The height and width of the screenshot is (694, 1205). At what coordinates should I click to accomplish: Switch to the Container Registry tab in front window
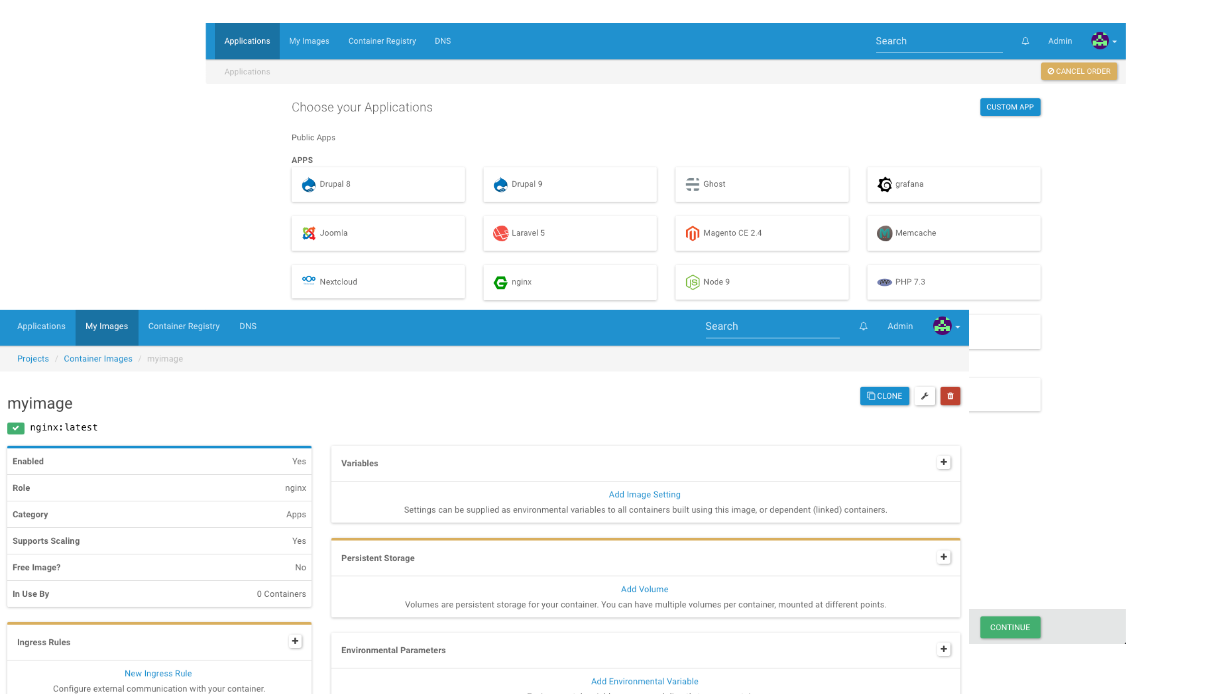tap(184, 327)
